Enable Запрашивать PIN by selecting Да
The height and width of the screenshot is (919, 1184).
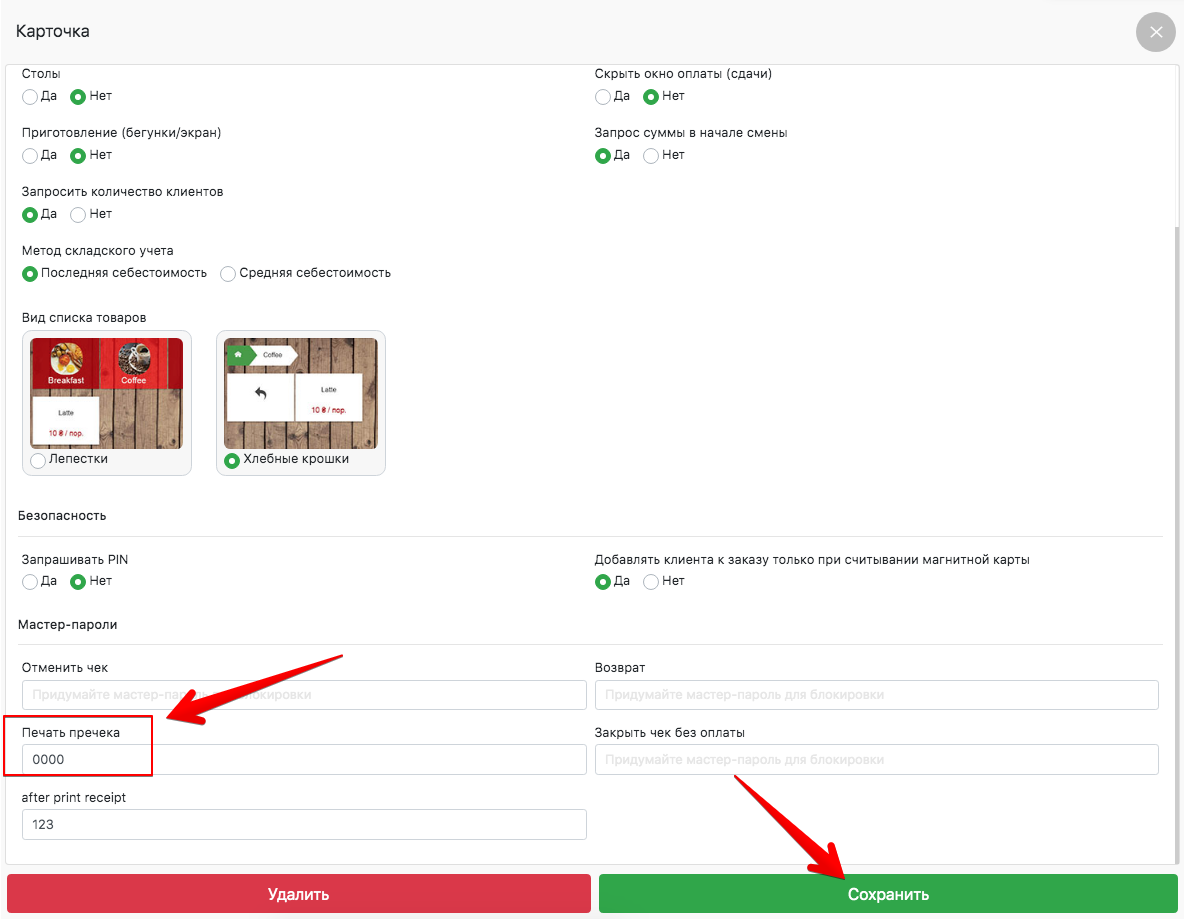pyautogui.click(x=30, y=582)
